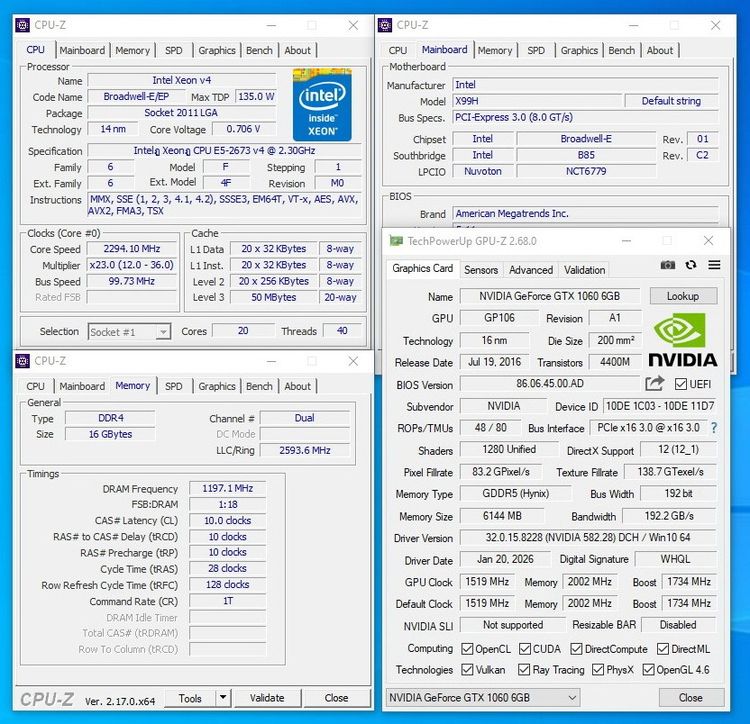Click the Tools button in CPU-Z
Viewport: 750px width, 724px height.
click(x=190, y=698)
